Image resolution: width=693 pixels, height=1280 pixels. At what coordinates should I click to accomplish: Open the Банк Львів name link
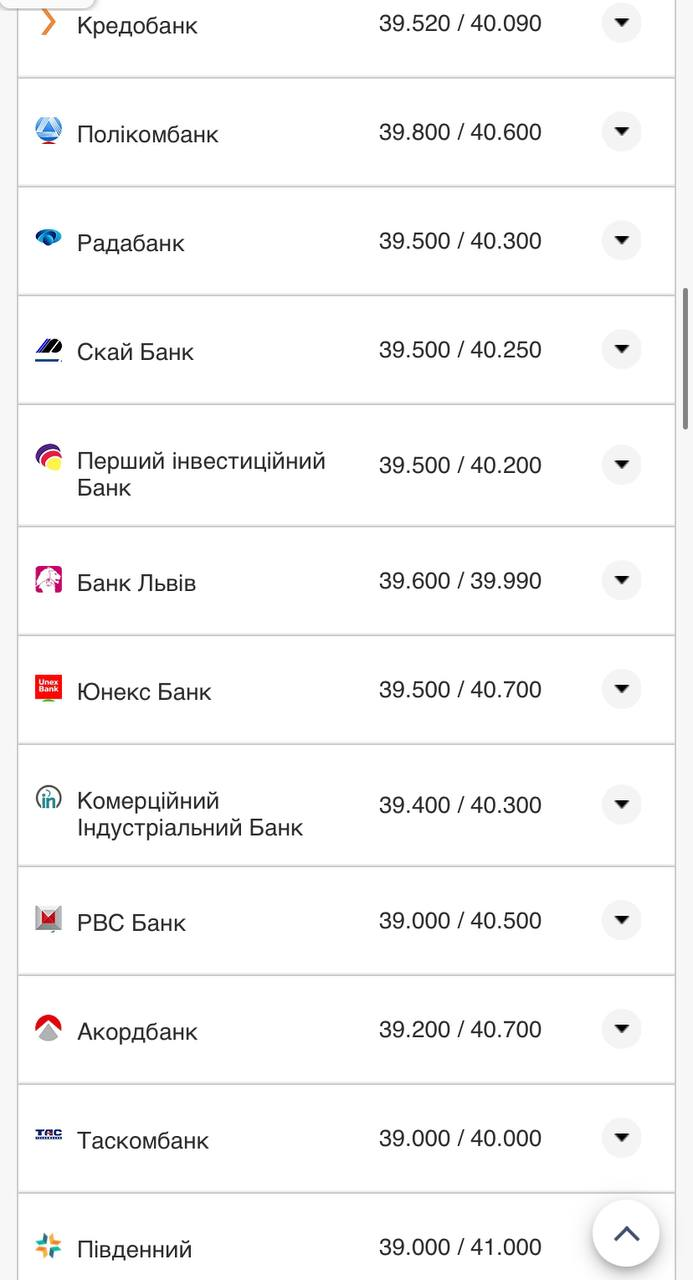pos(136,583)
